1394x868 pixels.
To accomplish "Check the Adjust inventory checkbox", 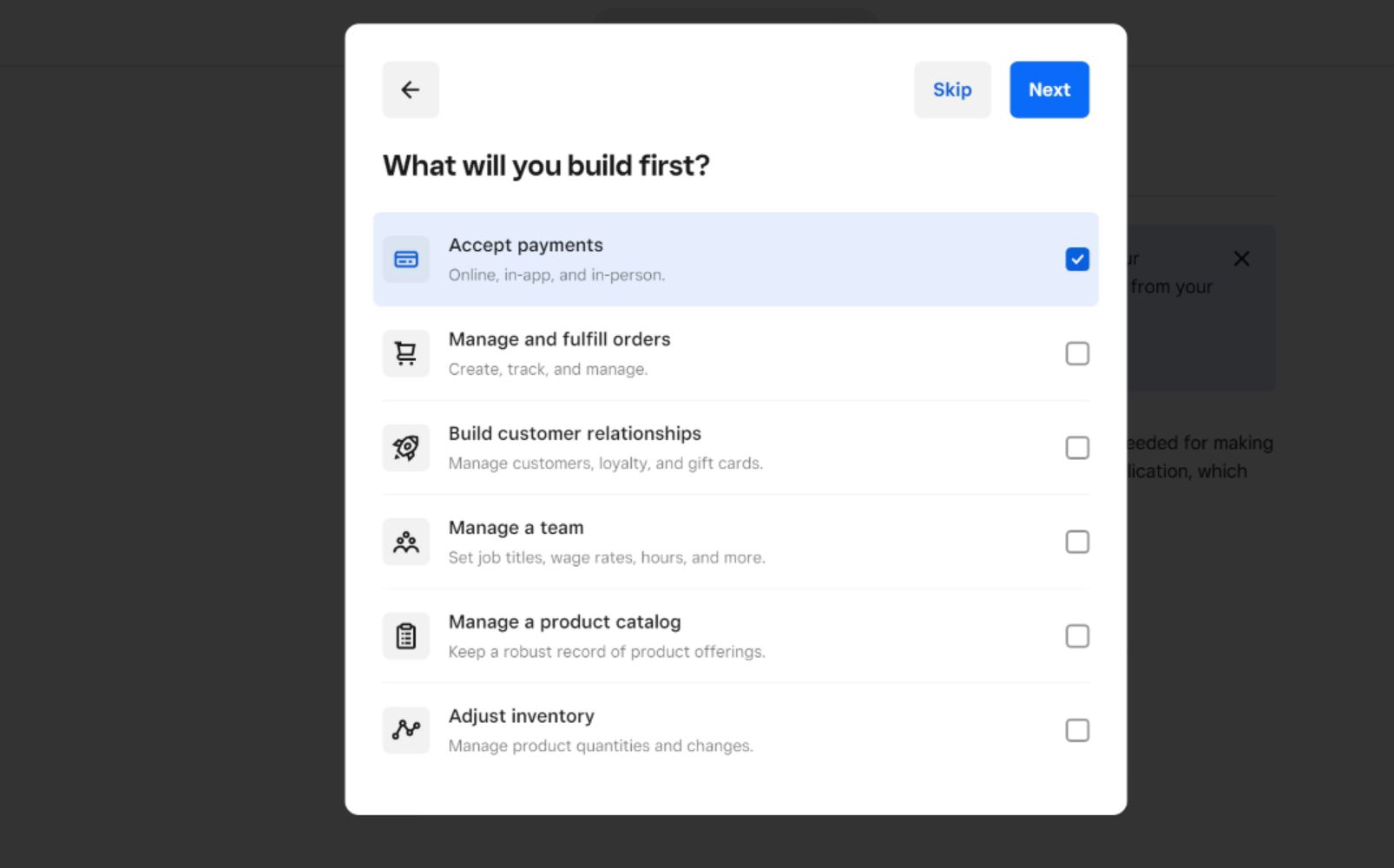I will pos(1077,731).
